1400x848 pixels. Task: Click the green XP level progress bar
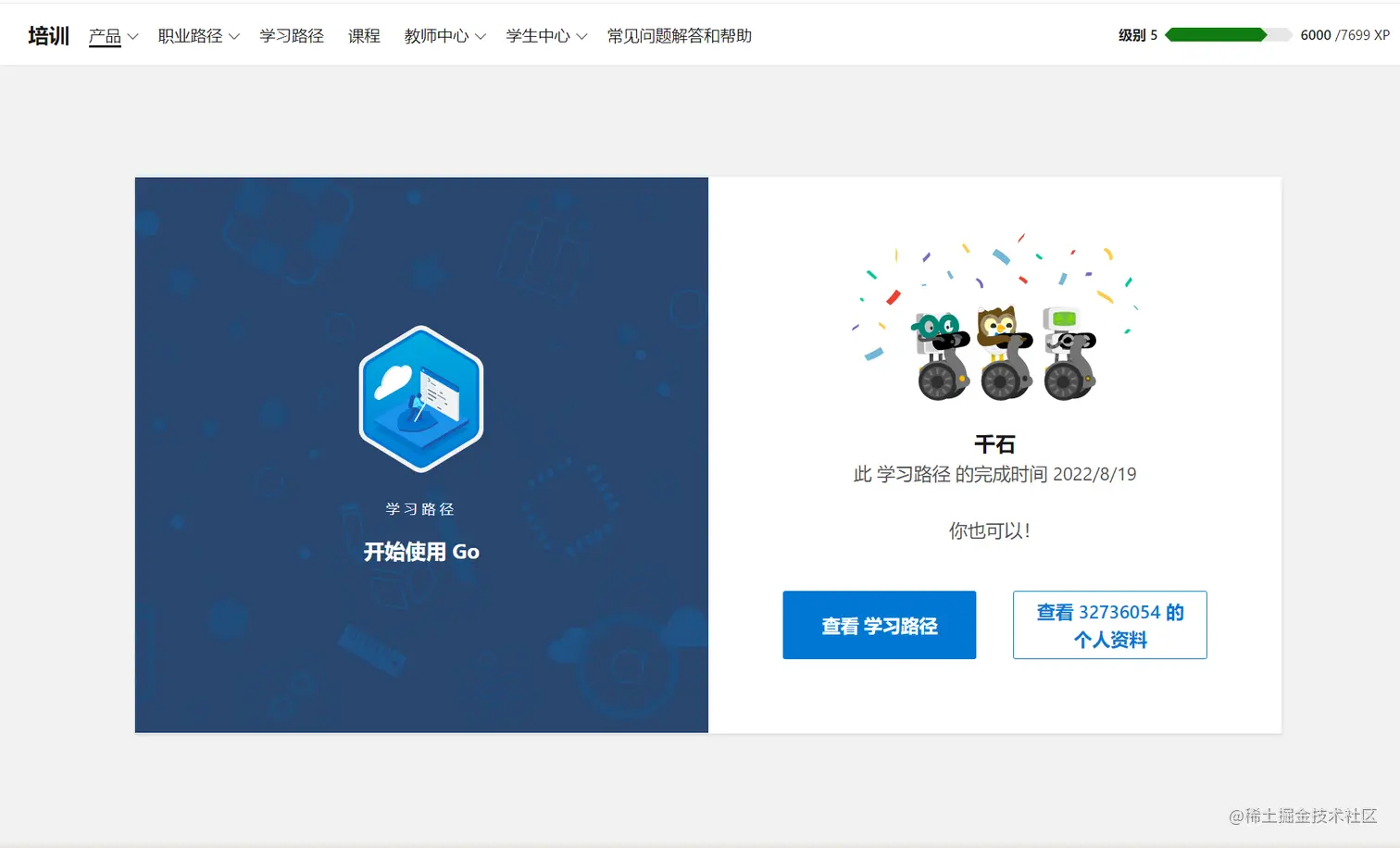click(x=1229, y=35)
